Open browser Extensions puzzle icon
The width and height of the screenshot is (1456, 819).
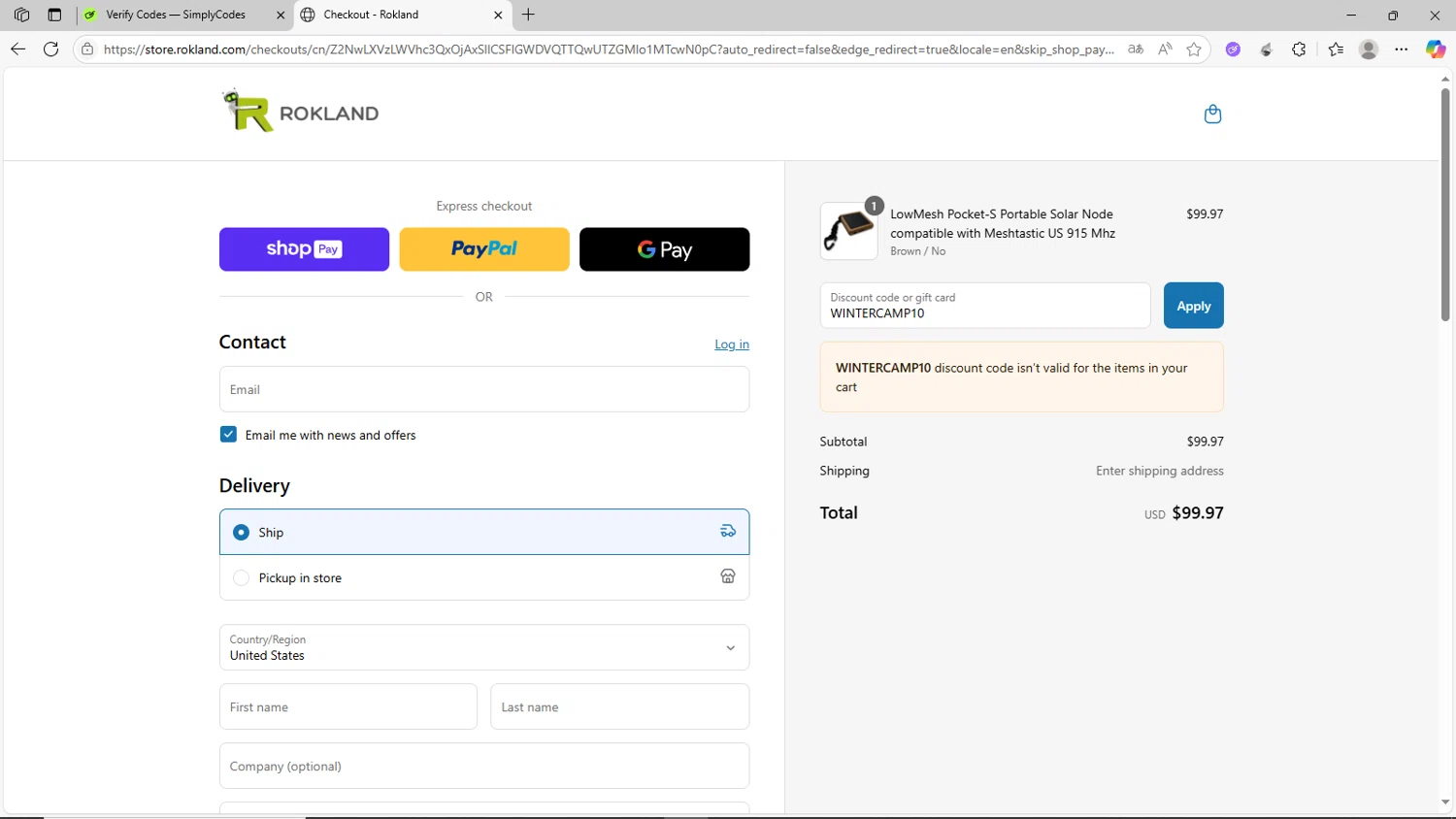(1299, 49)
